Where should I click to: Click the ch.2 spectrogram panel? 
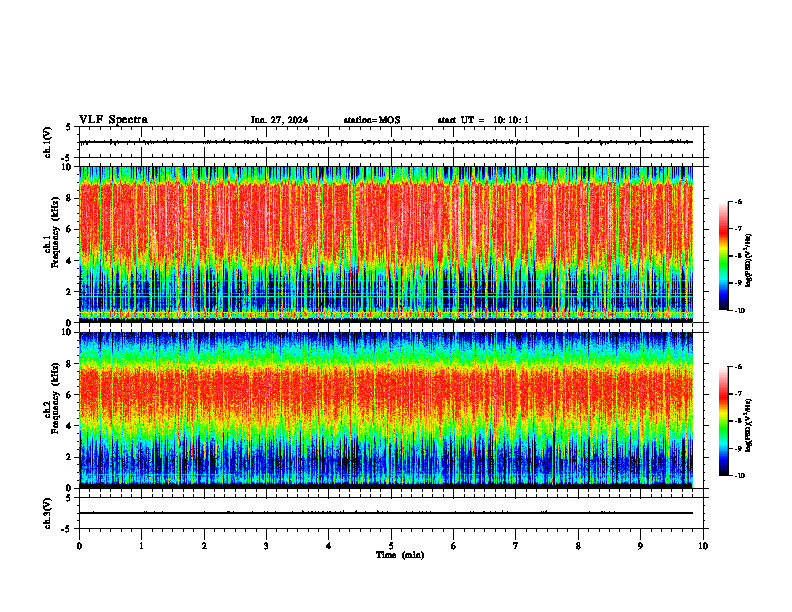[386, 410]
